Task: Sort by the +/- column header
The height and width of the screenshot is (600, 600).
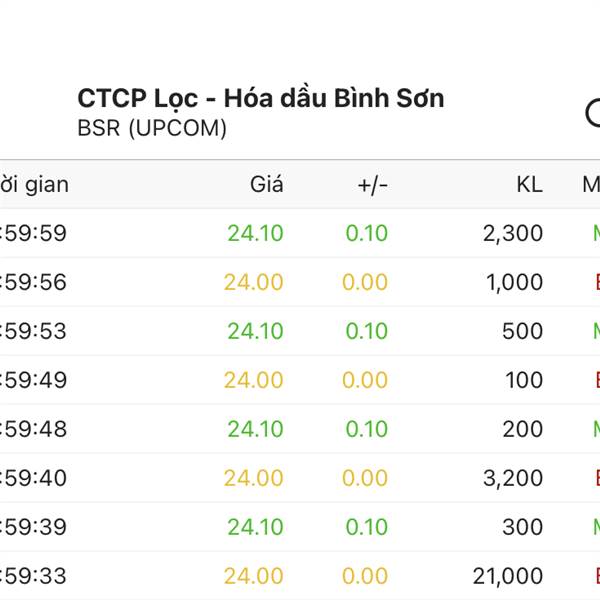Action: coord(373,186)
